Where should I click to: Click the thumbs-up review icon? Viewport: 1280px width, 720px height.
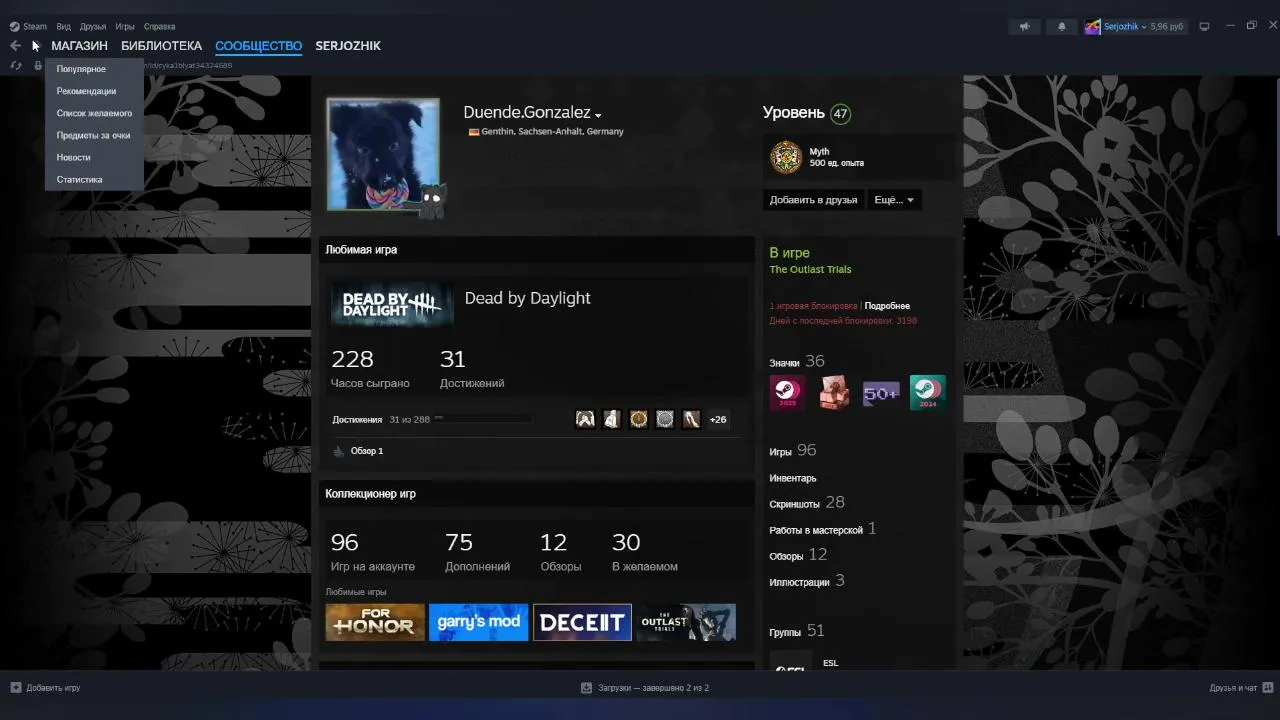click(338, 451)
